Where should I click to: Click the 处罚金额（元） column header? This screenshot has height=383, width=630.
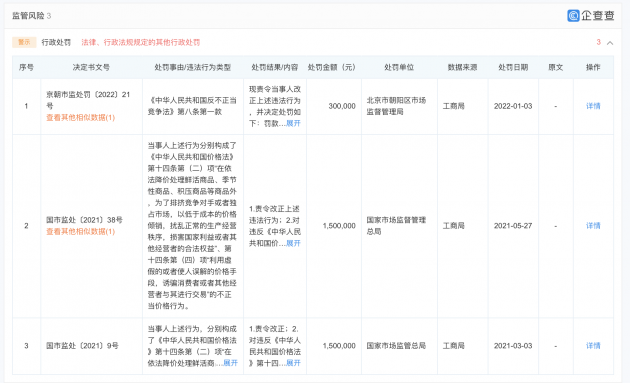point(332,68)
